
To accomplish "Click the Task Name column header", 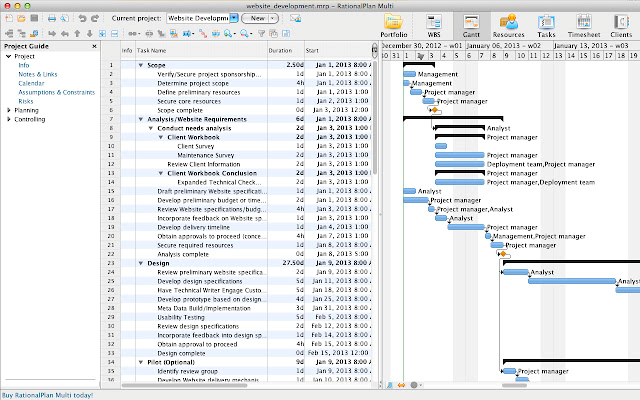I will 202,51.
